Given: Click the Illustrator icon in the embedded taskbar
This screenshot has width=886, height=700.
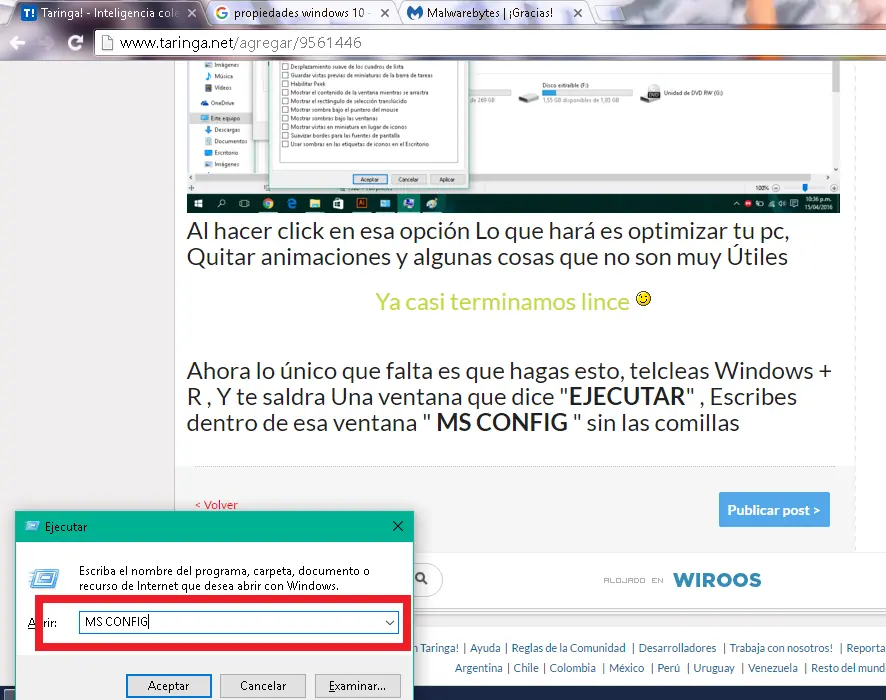Looking at the screenshot, I should pyautogui.click(x=362, y=203).
